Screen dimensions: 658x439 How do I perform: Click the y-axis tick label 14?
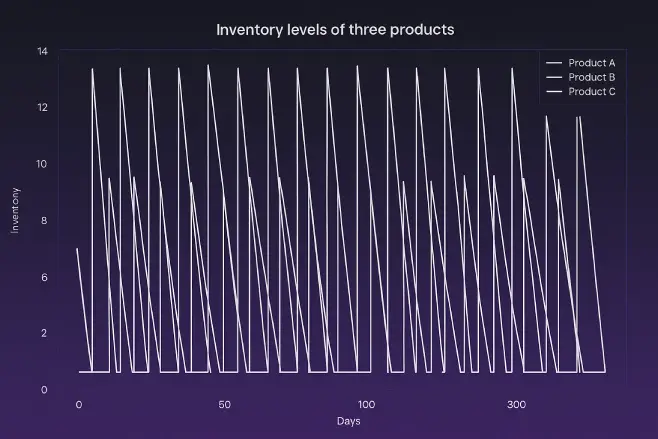[x=42, y=51]
